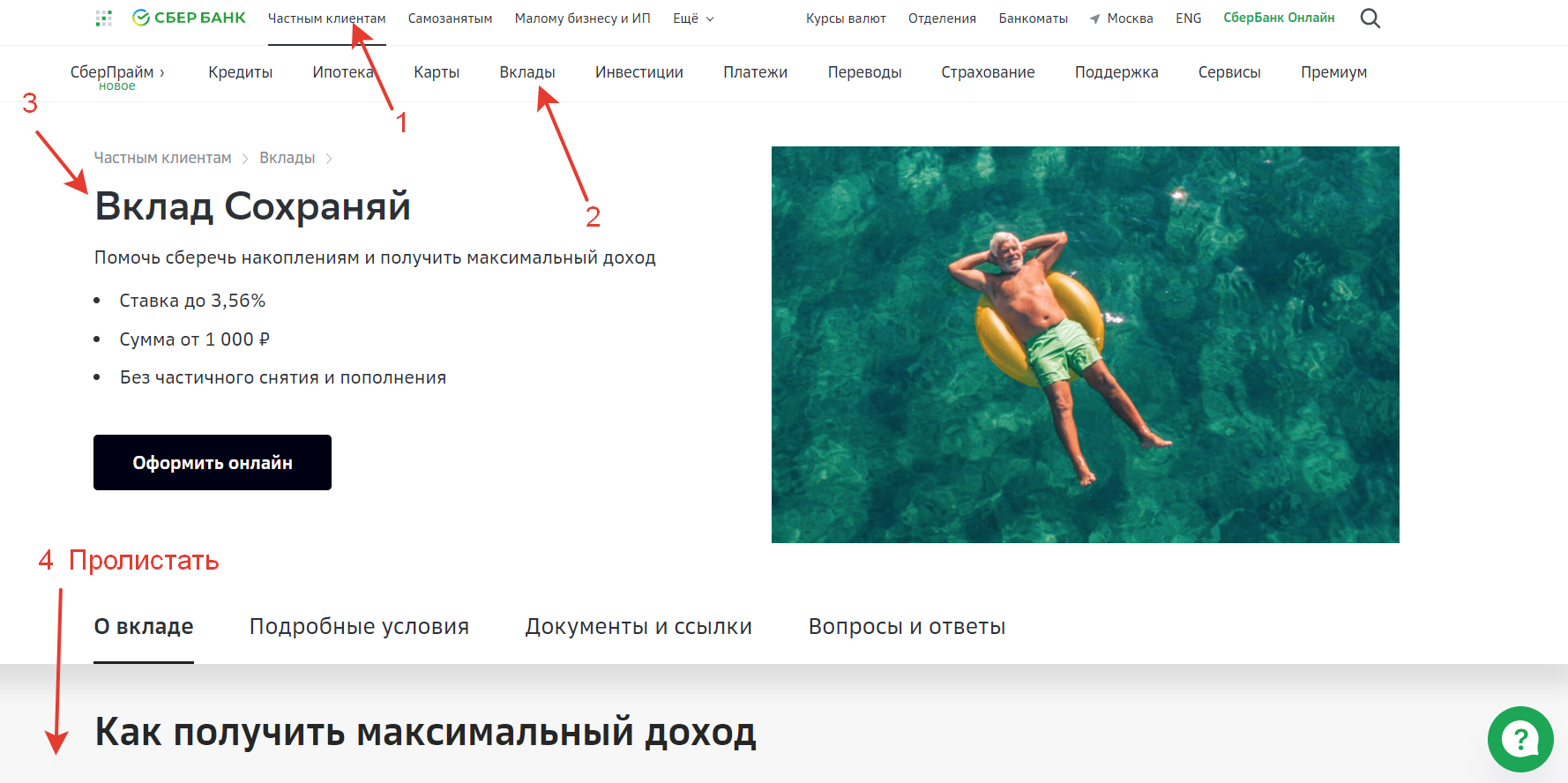Viewport: 1568px width, 783px height.
Task: Switch to the Документы и ссылки tab
Action: (638, 626)
